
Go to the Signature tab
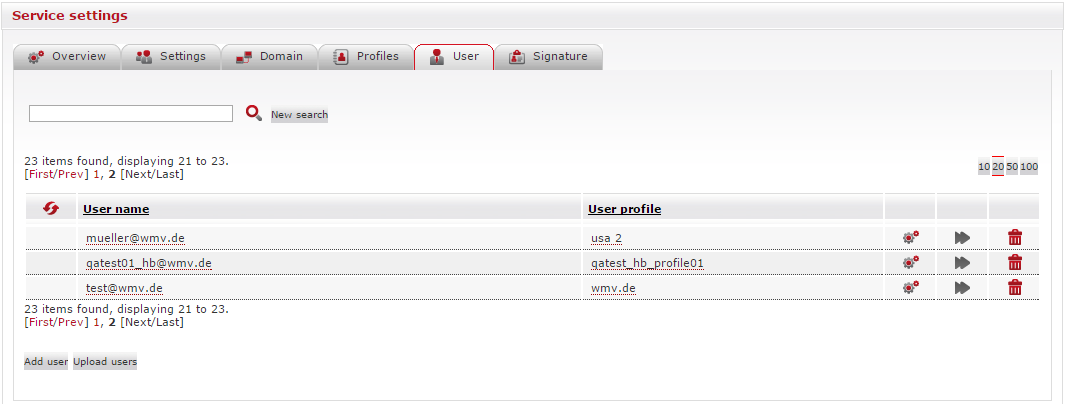coord(548,57)
